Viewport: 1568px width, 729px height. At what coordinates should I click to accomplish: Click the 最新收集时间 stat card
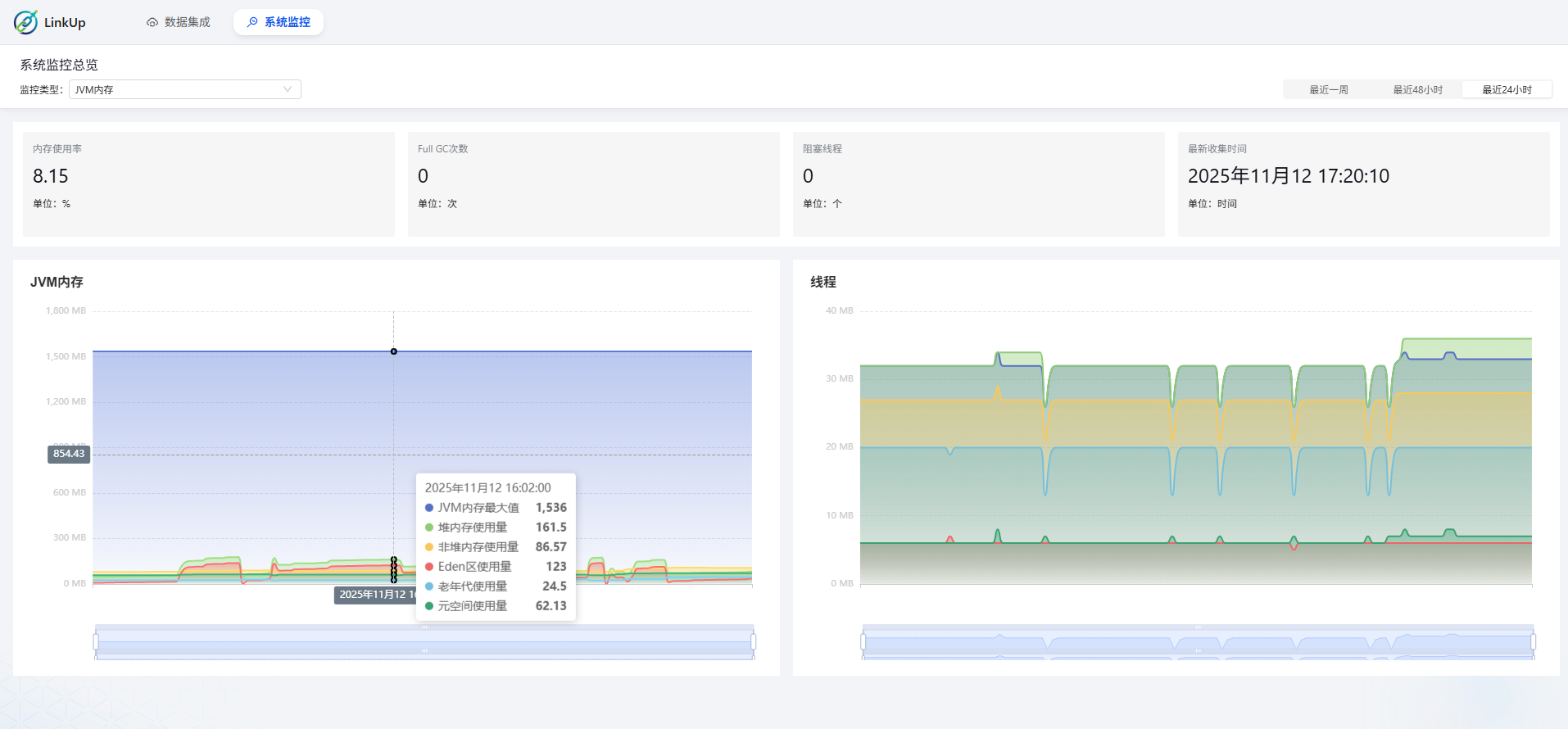pos(1363,184)
